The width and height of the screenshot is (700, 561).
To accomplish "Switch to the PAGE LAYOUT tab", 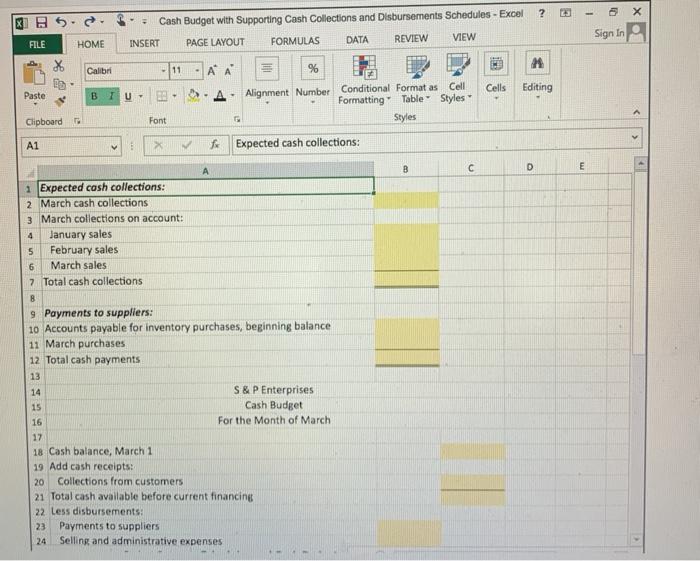I will click(215, 42).
